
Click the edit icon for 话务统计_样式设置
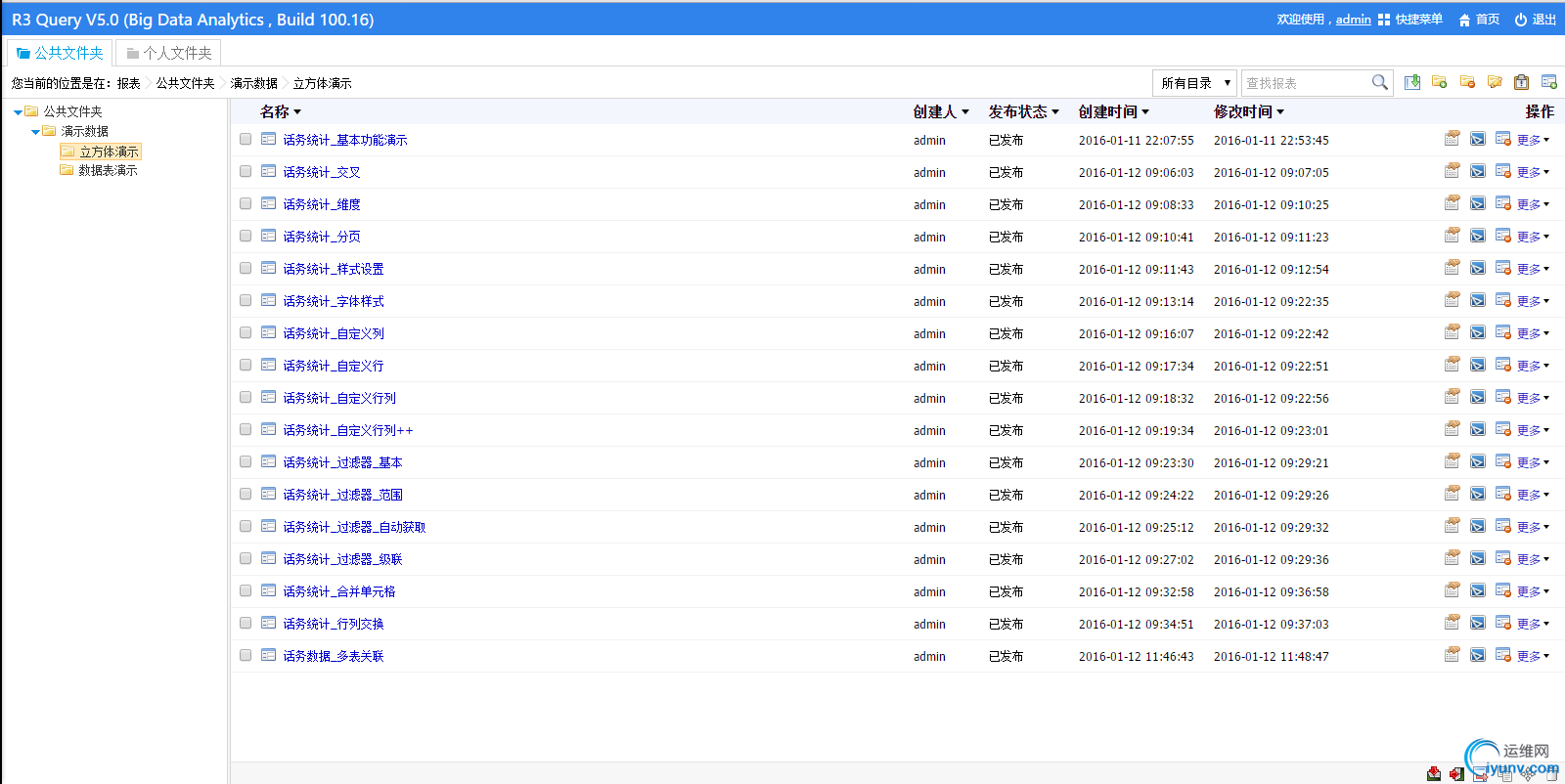(1453, 268)
